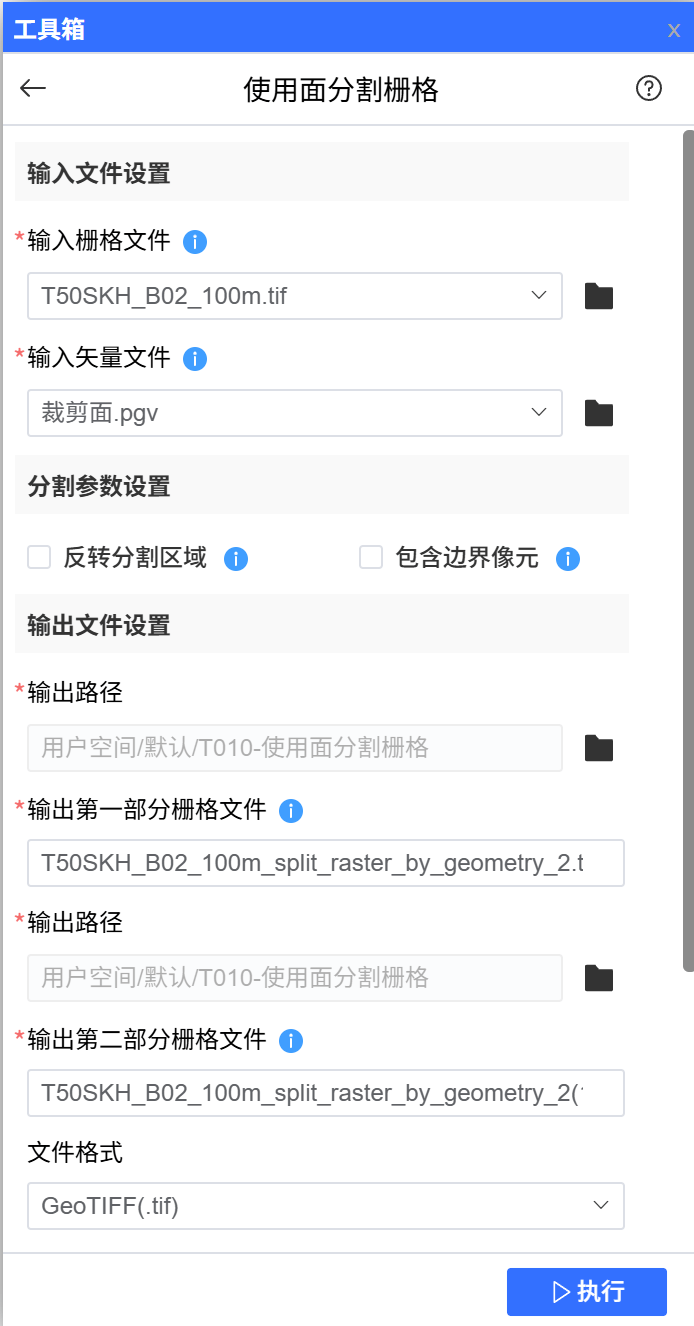Screen dimensions: 694x1326
Task: Open the question mark help icon
Action: [x=648, y=88]
